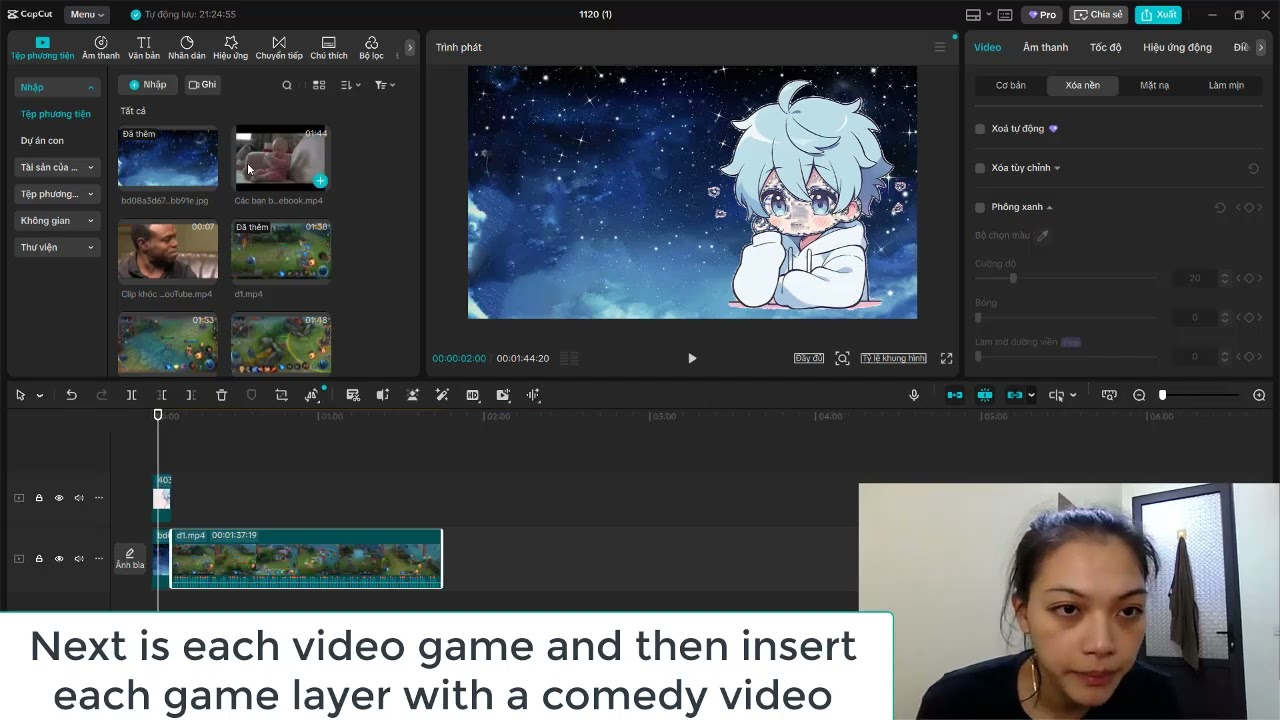Collapse the Phông xanh section arrow
1280x720 pixels.
tap(1049, 207)
